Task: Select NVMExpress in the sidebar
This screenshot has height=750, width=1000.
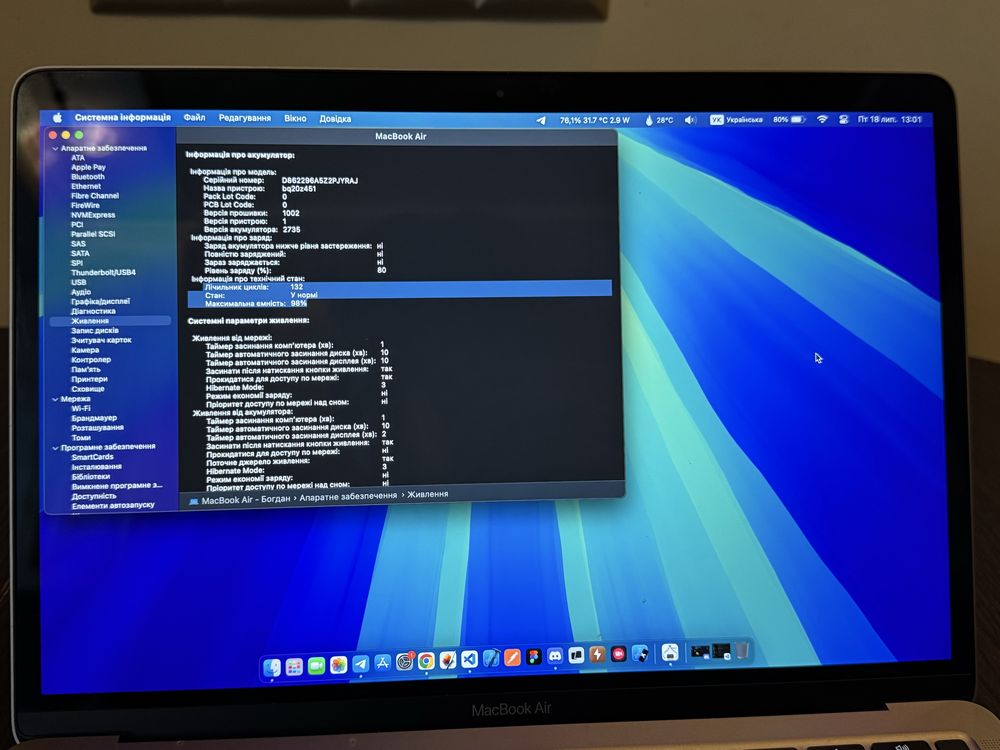Action: 92,215
